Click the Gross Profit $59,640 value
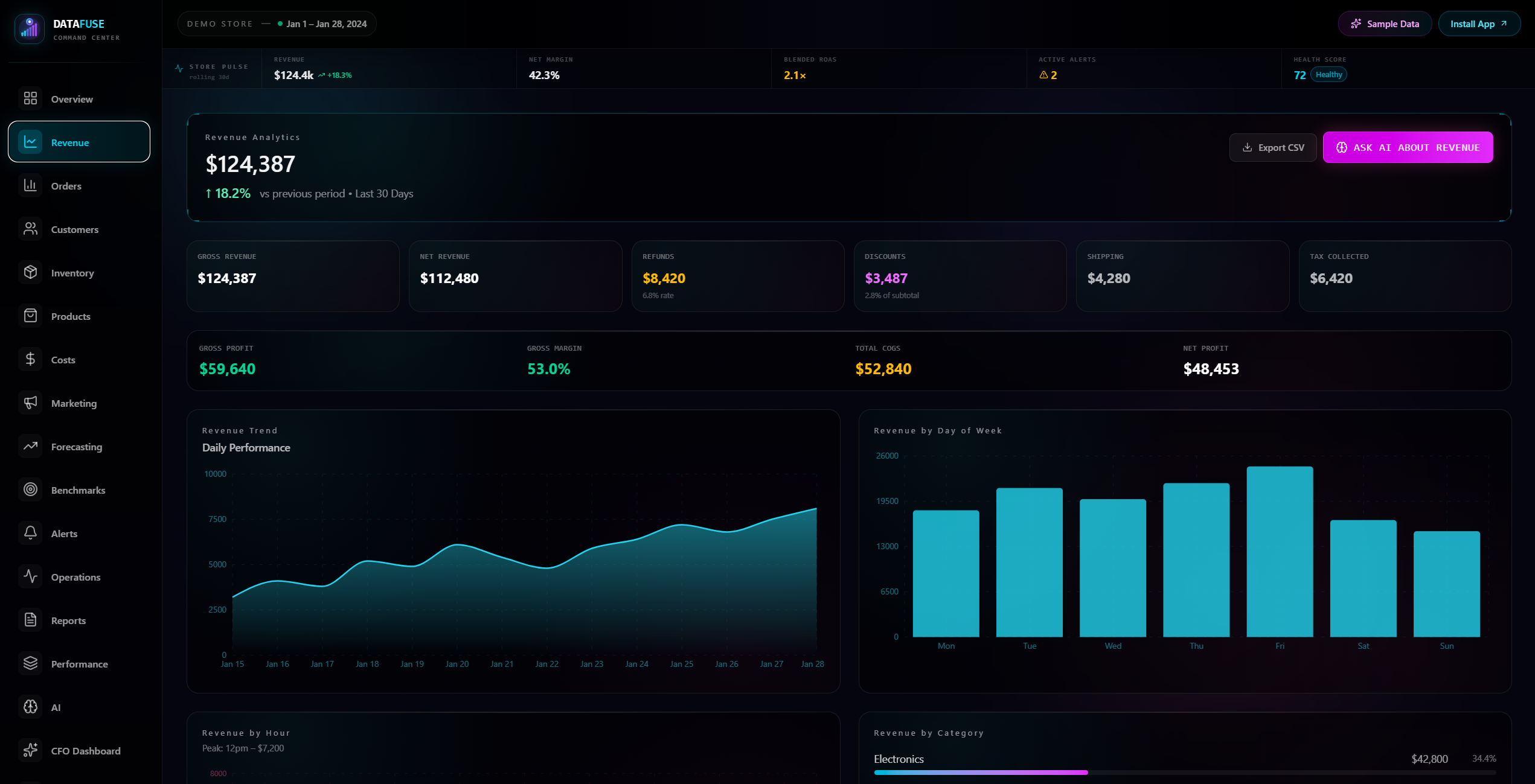1535x784 pixels. [227, 369]
